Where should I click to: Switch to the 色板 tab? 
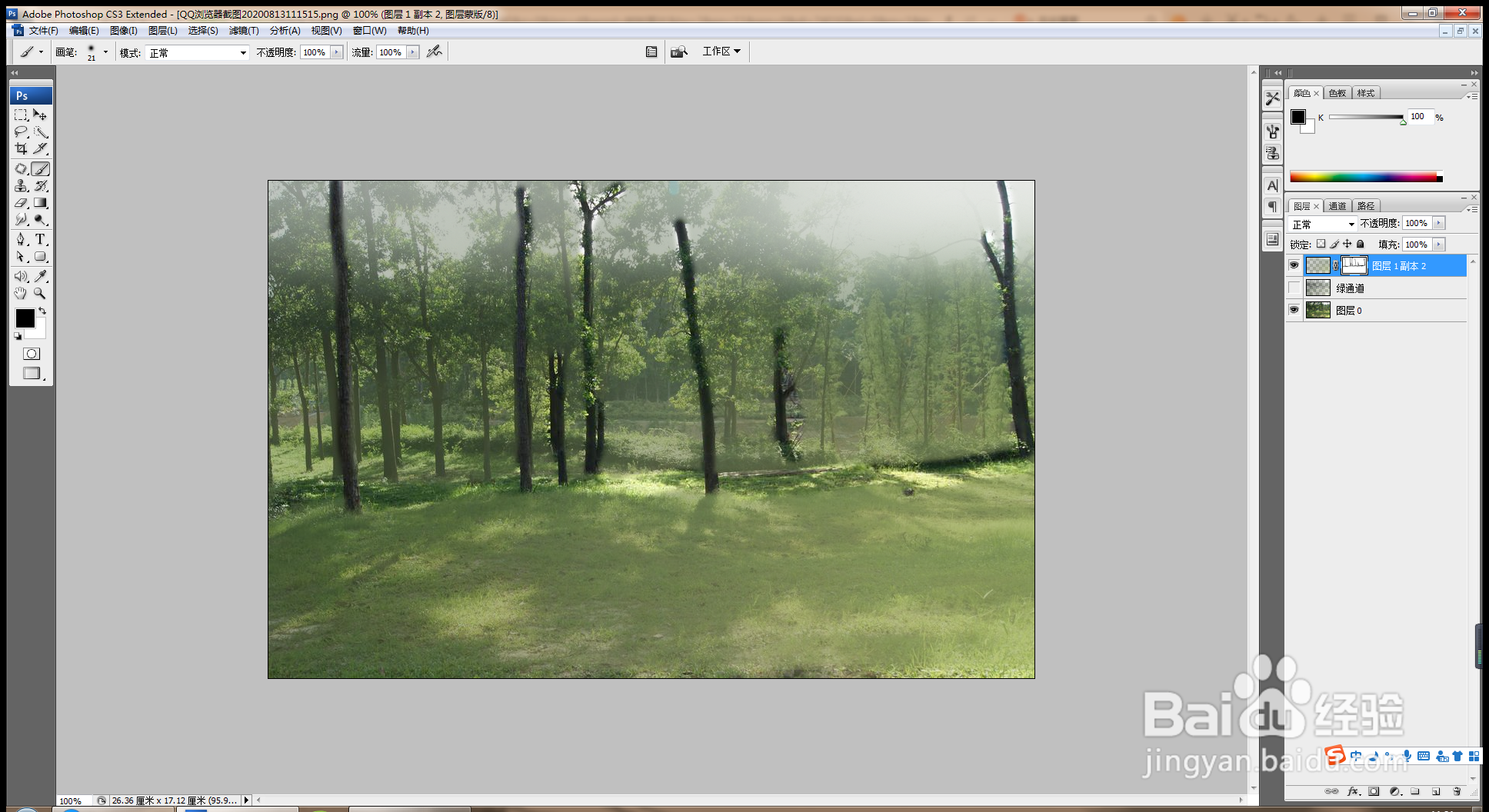coord(1337,93)
